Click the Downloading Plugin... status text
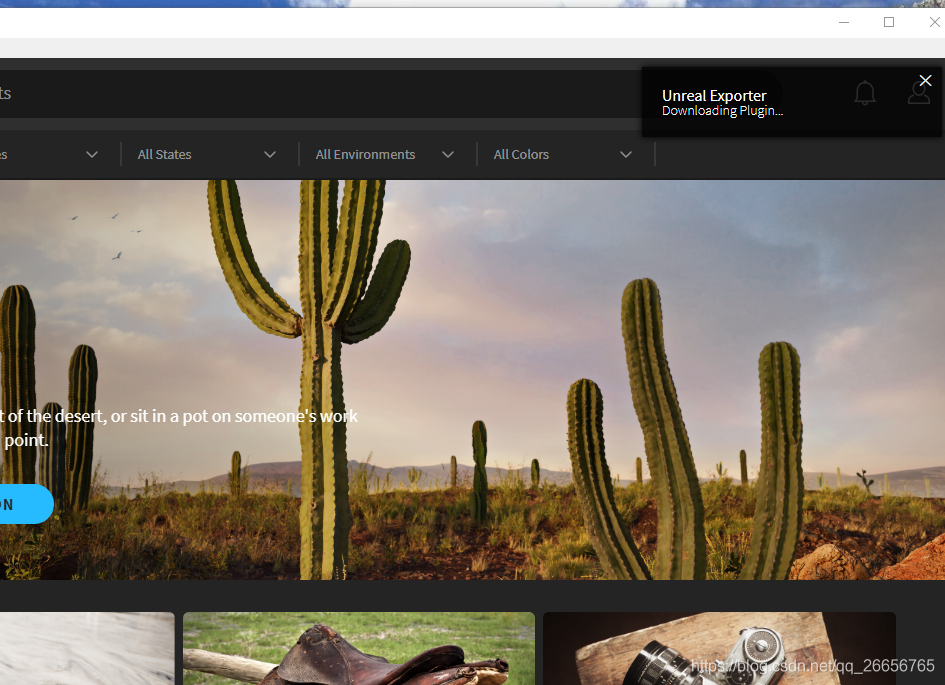Screen dimensions: 945x685 [x=722, y=111]
